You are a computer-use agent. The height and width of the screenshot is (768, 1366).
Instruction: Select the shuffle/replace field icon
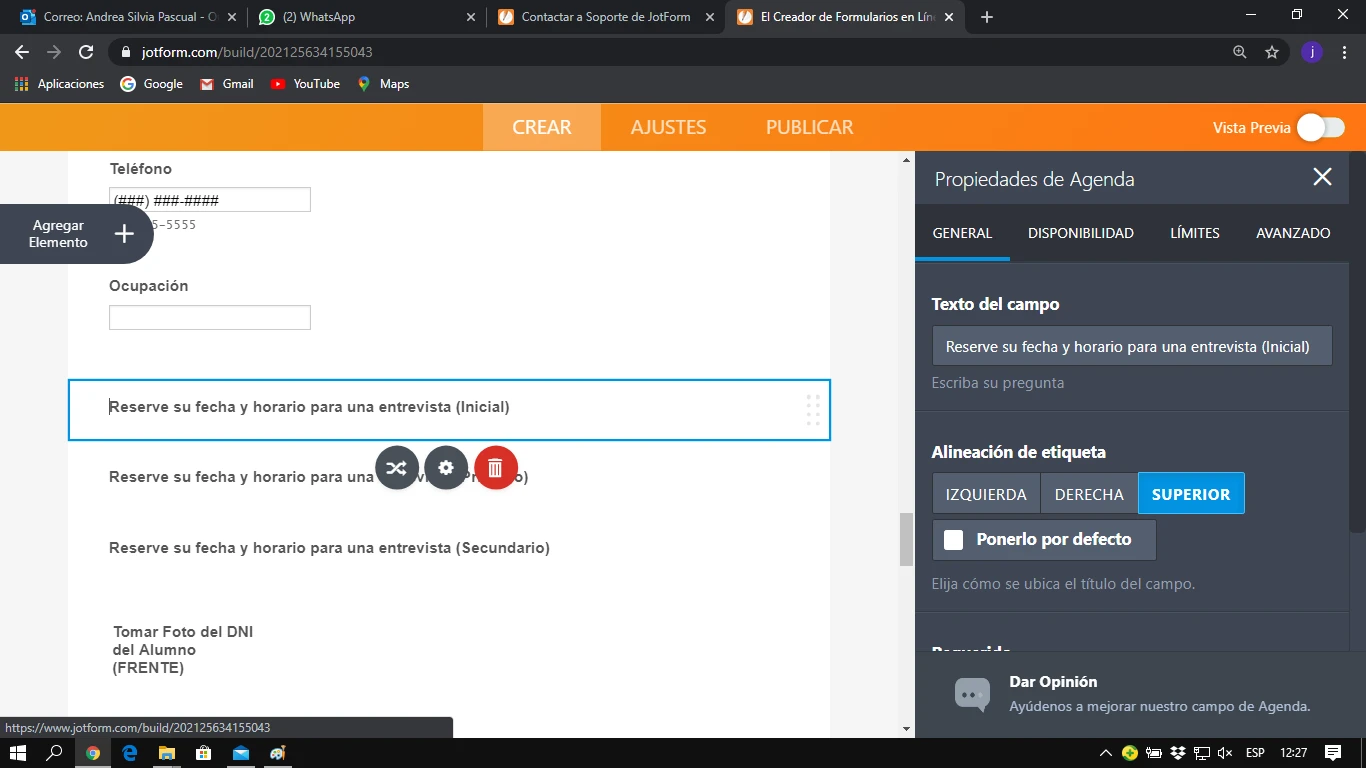(x=397, y=467)
